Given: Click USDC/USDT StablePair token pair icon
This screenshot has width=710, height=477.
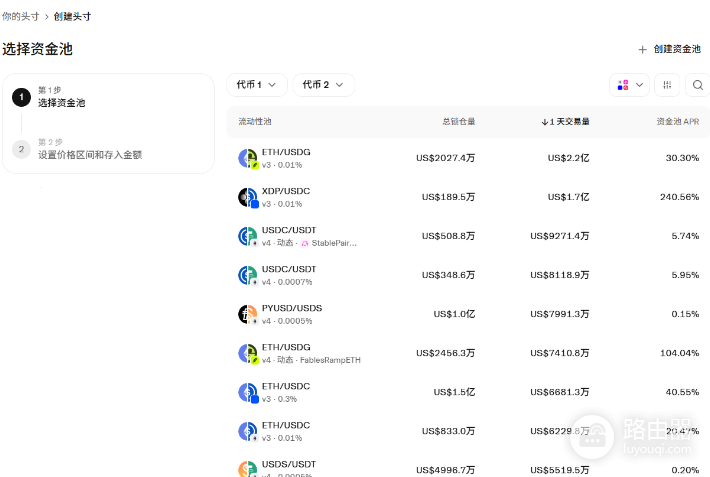Looking at the screenshot, I should [x=248, y=236].
